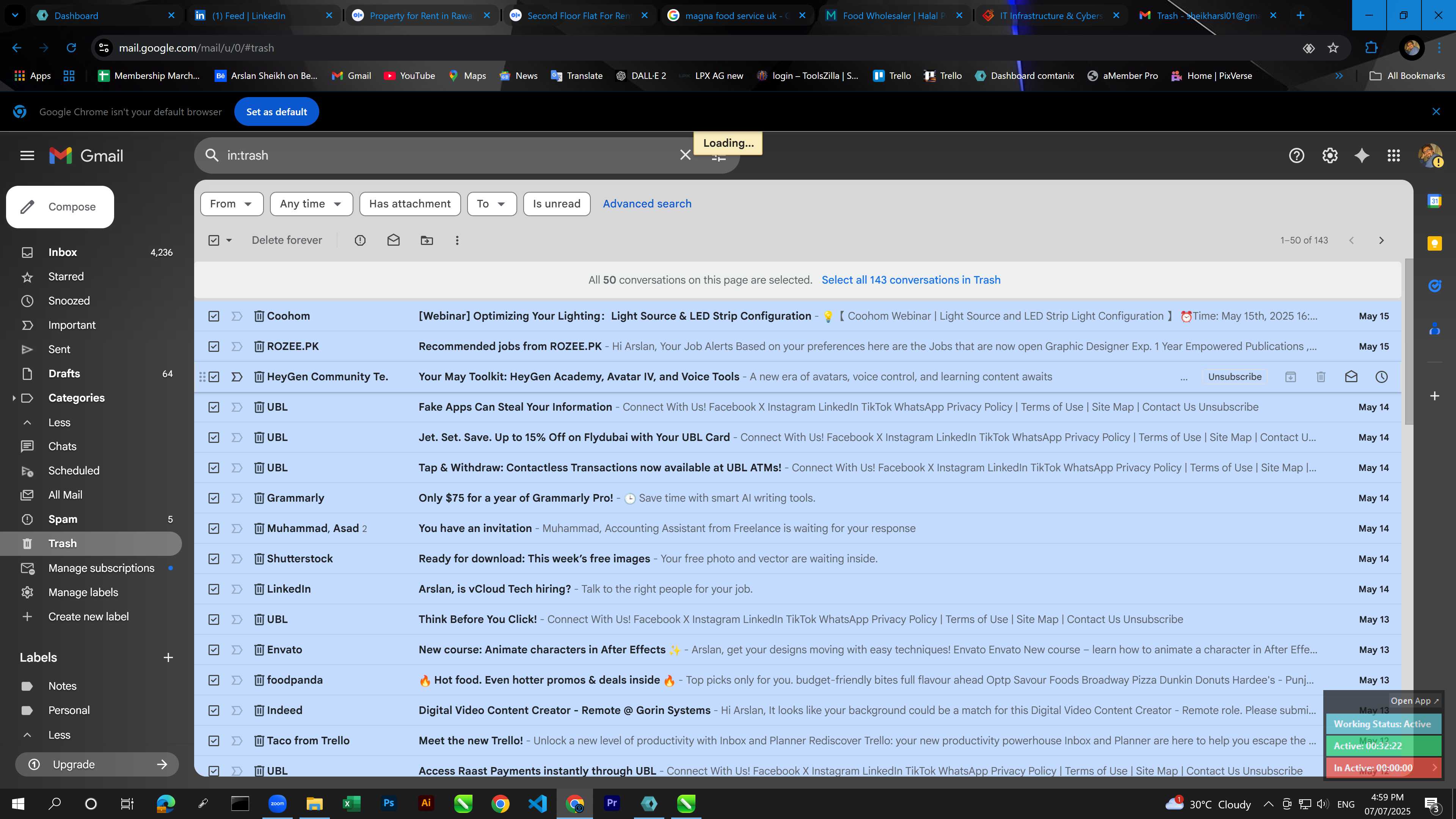Uncheck the Coohom email checkbox
Screen dimensions: 1456x819
[213, 316]
